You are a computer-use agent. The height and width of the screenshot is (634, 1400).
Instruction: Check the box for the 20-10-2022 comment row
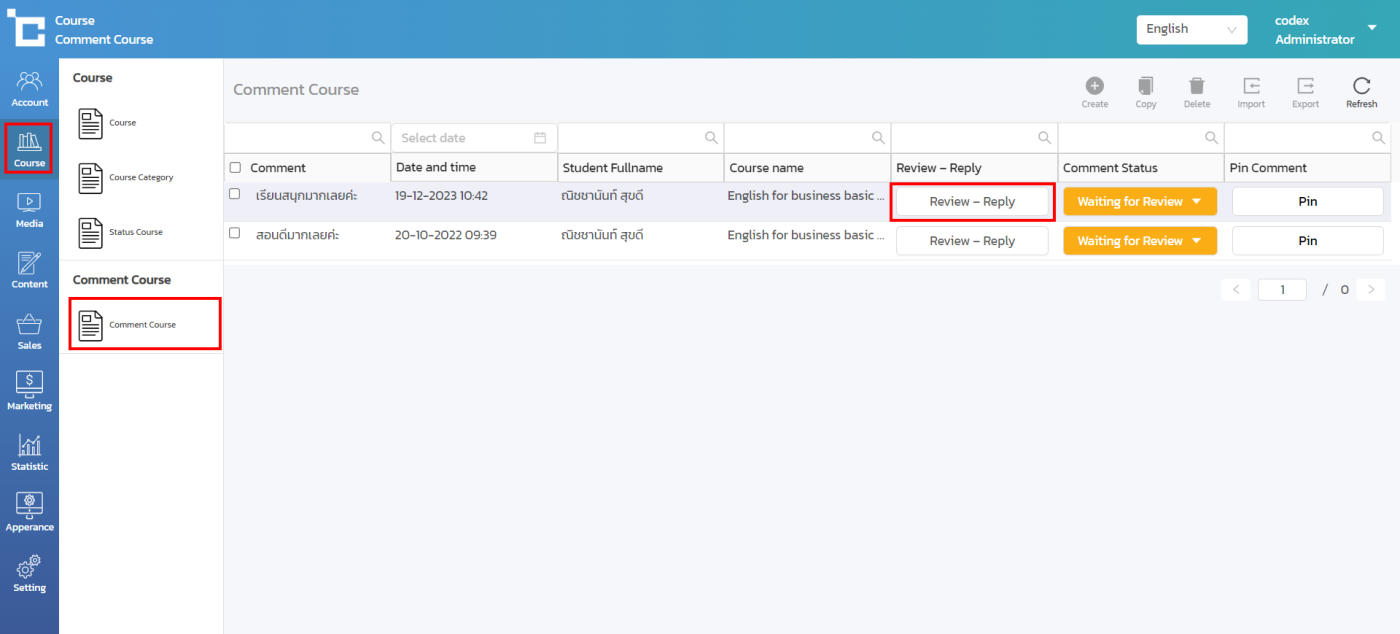coord(235,233)
